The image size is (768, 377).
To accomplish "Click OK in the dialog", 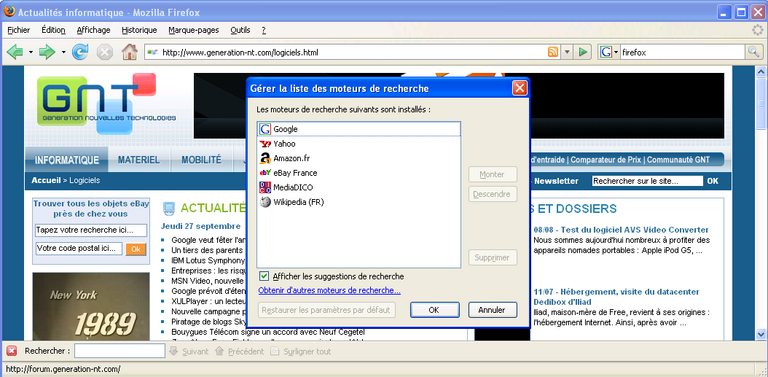I will pos(434,310).
